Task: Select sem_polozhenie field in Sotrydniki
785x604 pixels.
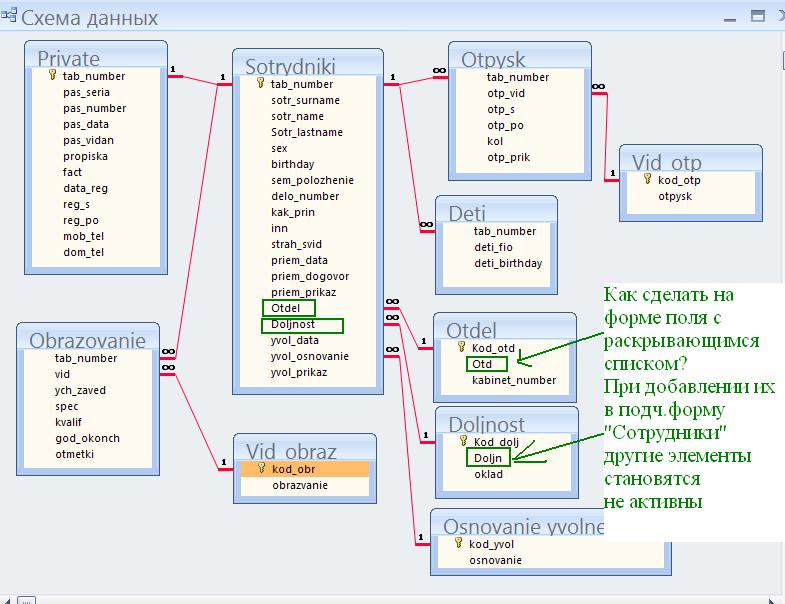Action: tap(312, 180)
